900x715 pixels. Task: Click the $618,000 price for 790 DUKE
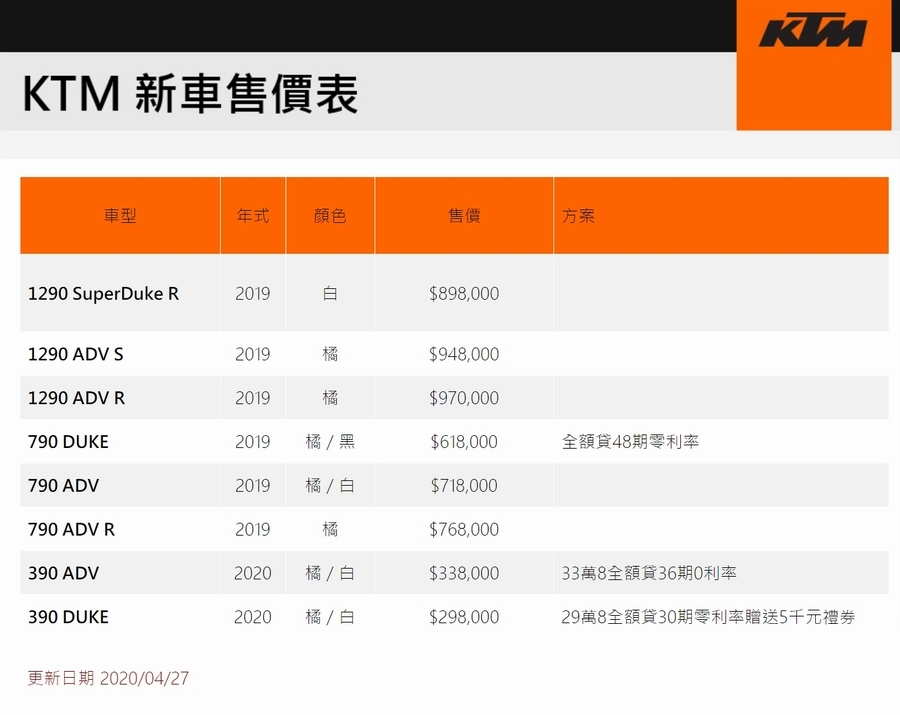[464, 442]
